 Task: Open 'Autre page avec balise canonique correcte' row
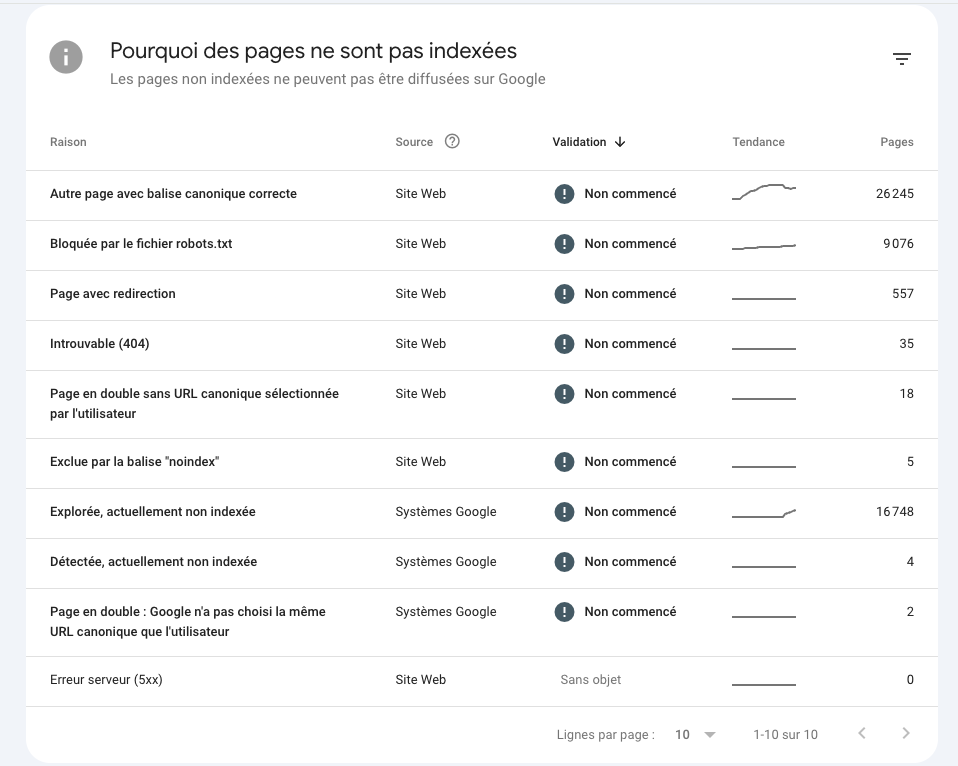click(173, 194)
